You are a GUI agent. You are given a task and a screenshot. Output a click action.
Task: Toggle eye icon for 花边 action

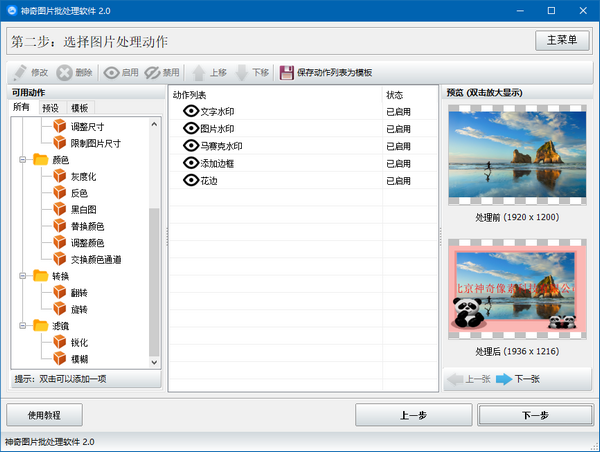pos(192,180)
